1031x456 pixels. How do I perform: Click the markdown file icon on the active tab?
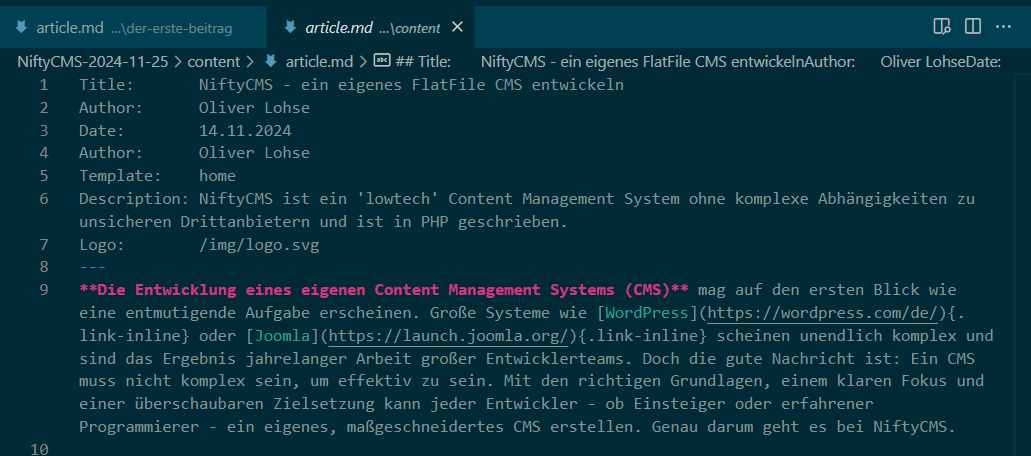click(290, 27)
